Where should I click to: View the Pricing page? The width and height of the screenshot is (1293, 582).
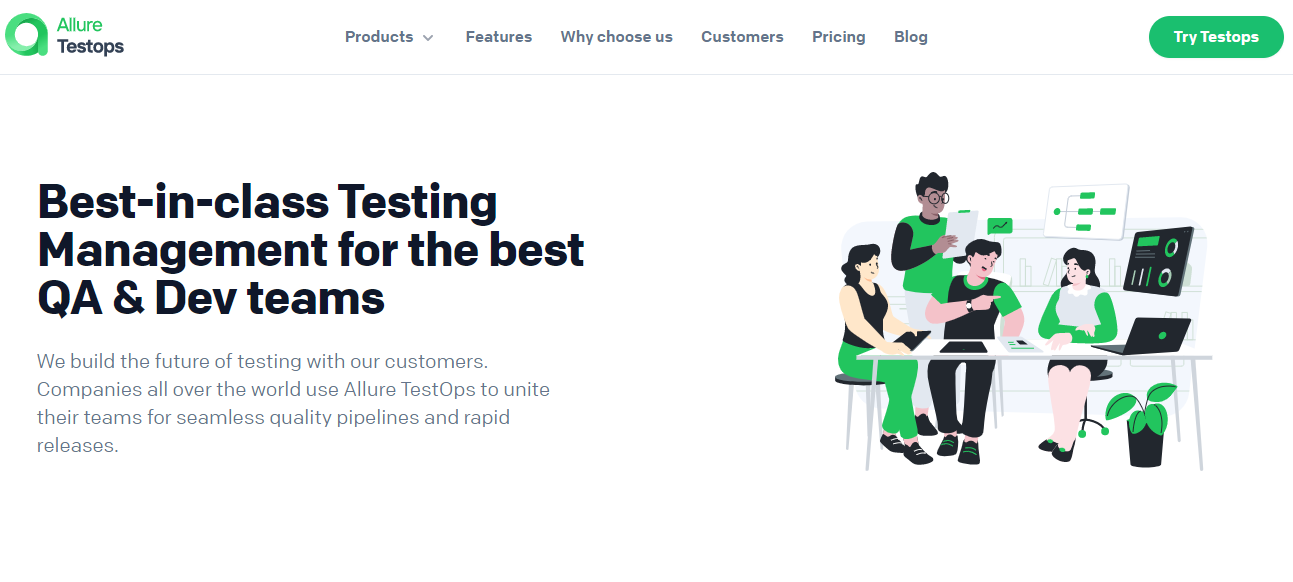839,37
